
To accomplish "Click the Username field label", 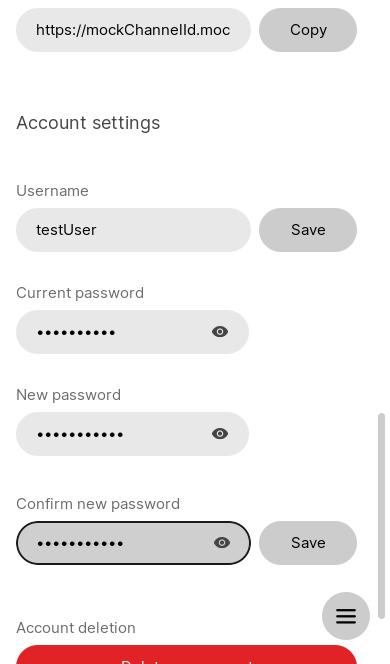I will point(53,191).
